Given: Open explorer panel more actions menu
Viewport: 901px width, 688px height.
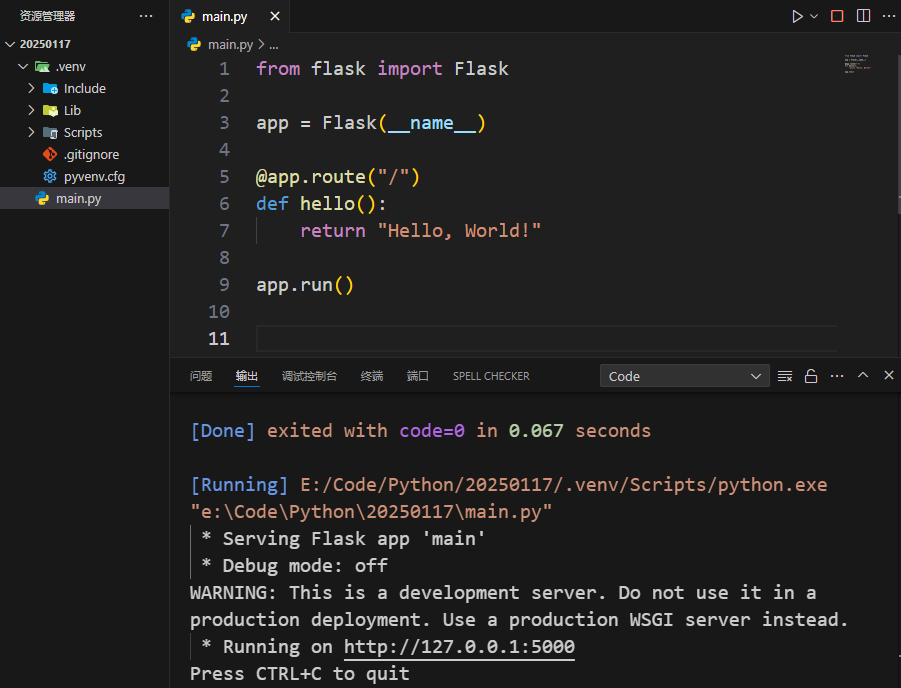Looking at the screenshot, I should pyautogui.click(x=146, y=16).
